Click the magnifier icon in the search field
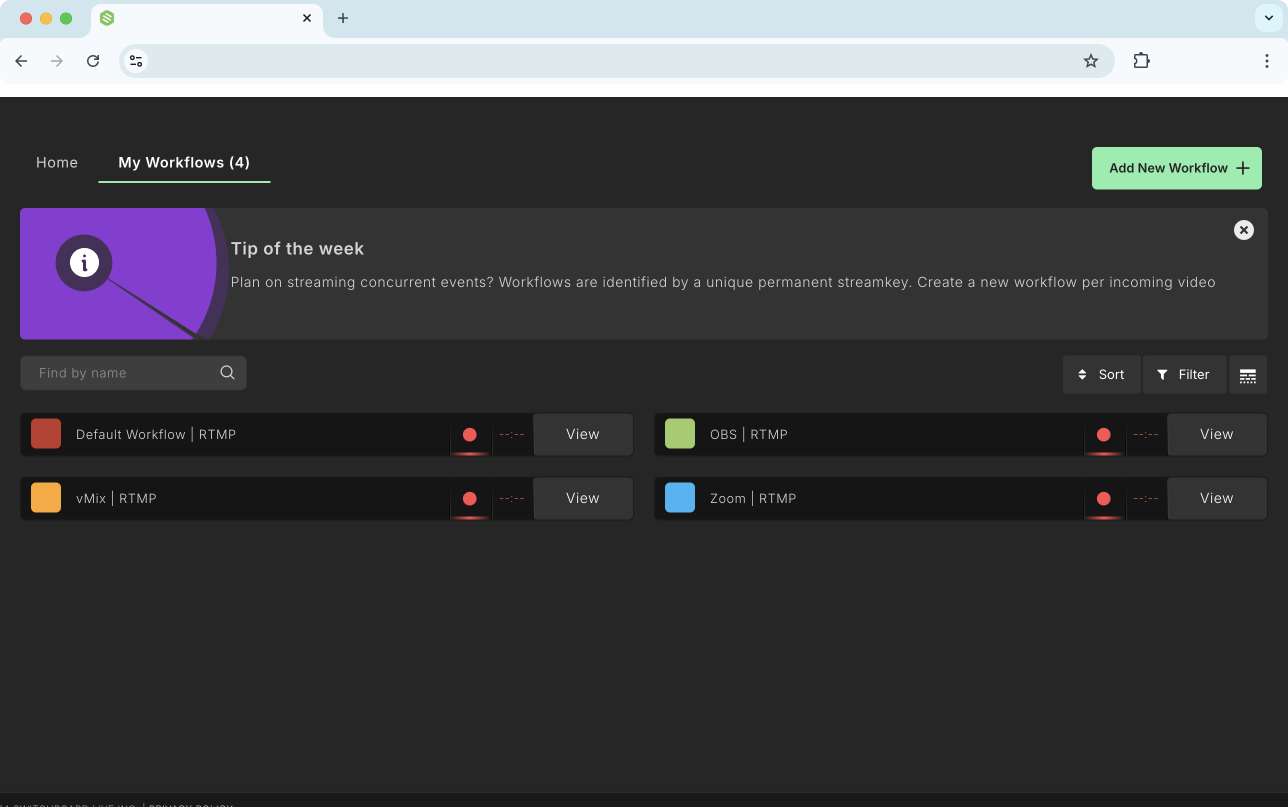 pos(227,372)
